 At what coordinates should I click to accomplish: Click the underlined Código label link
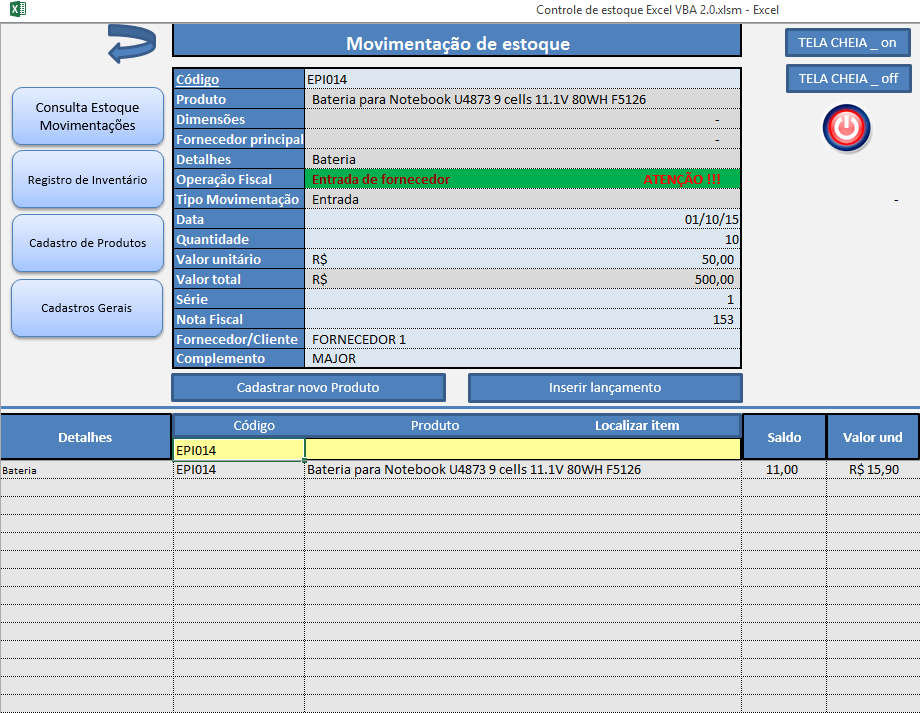coord(197,79)
